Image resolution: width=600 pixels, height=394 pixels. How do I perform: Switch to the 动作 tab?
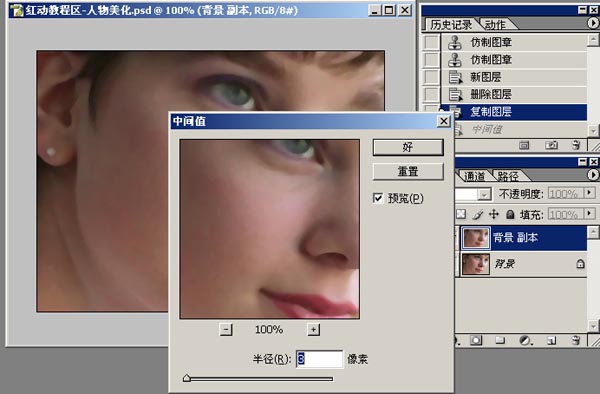pos(495,25)
